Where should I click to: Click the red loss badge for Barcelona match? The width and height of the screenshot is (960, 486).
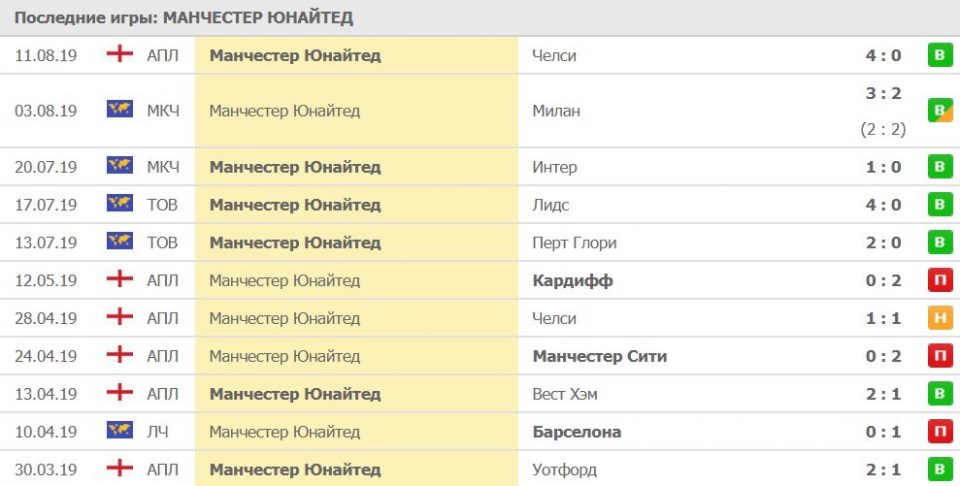[x=939, y=431]
